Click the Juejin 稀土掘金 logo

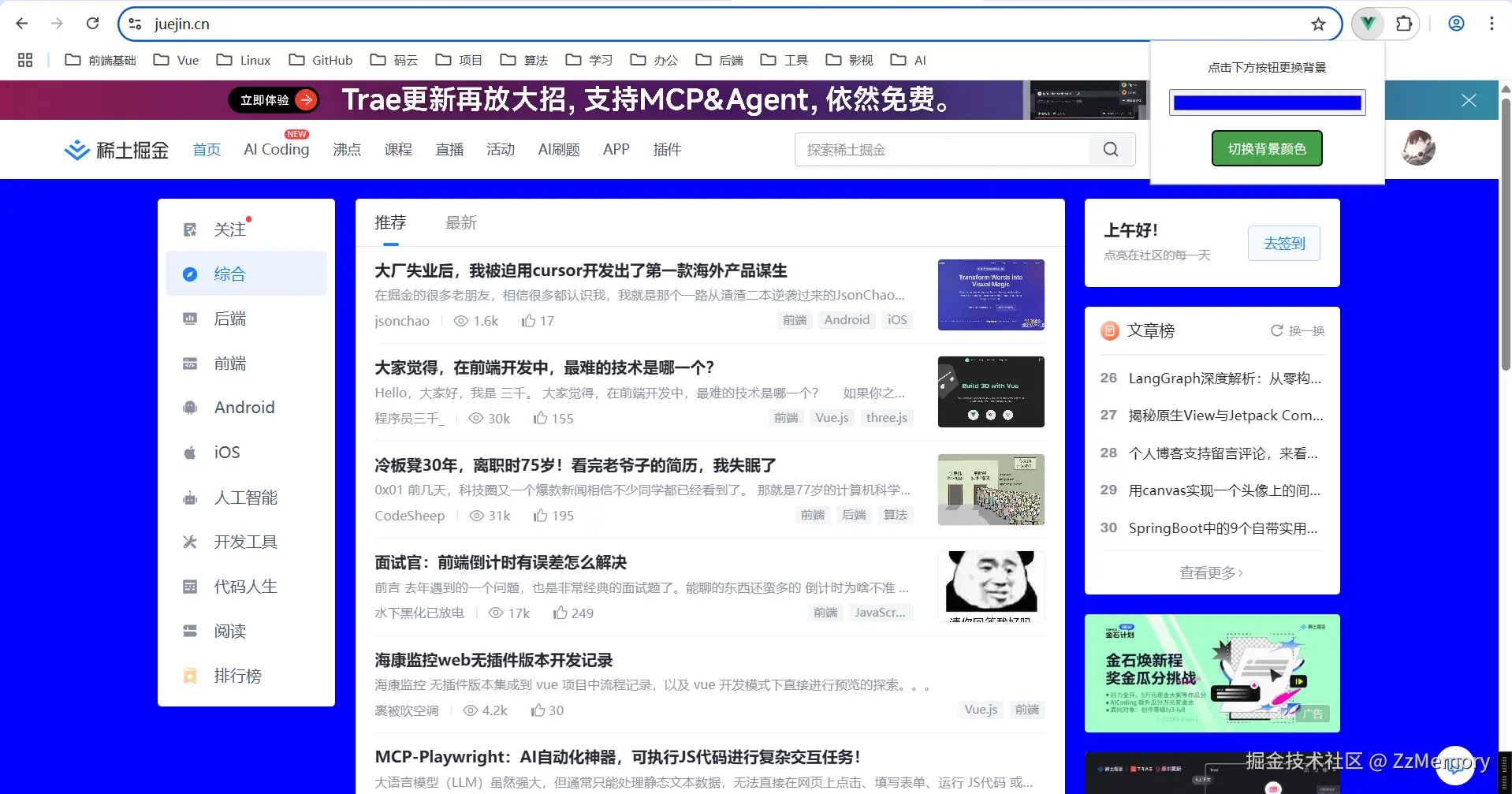116,149
